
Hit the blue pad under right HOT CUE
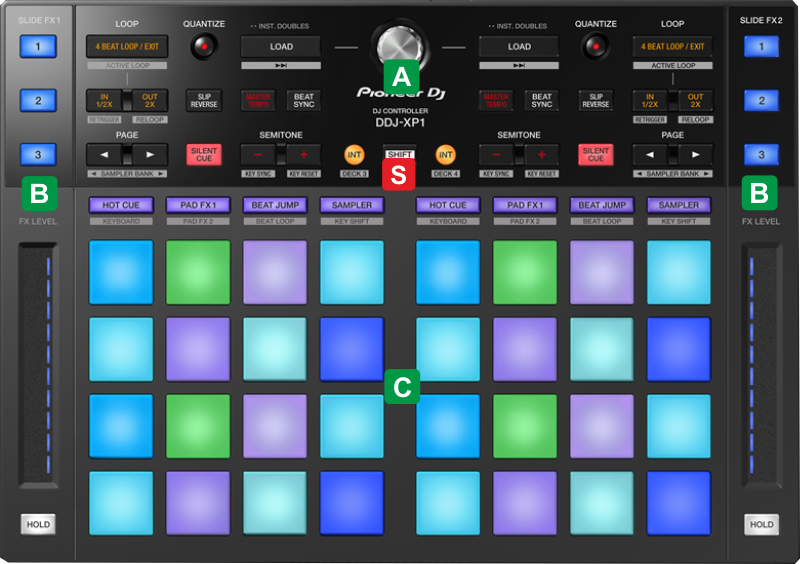pyautogui.click(x=448, y=272)
